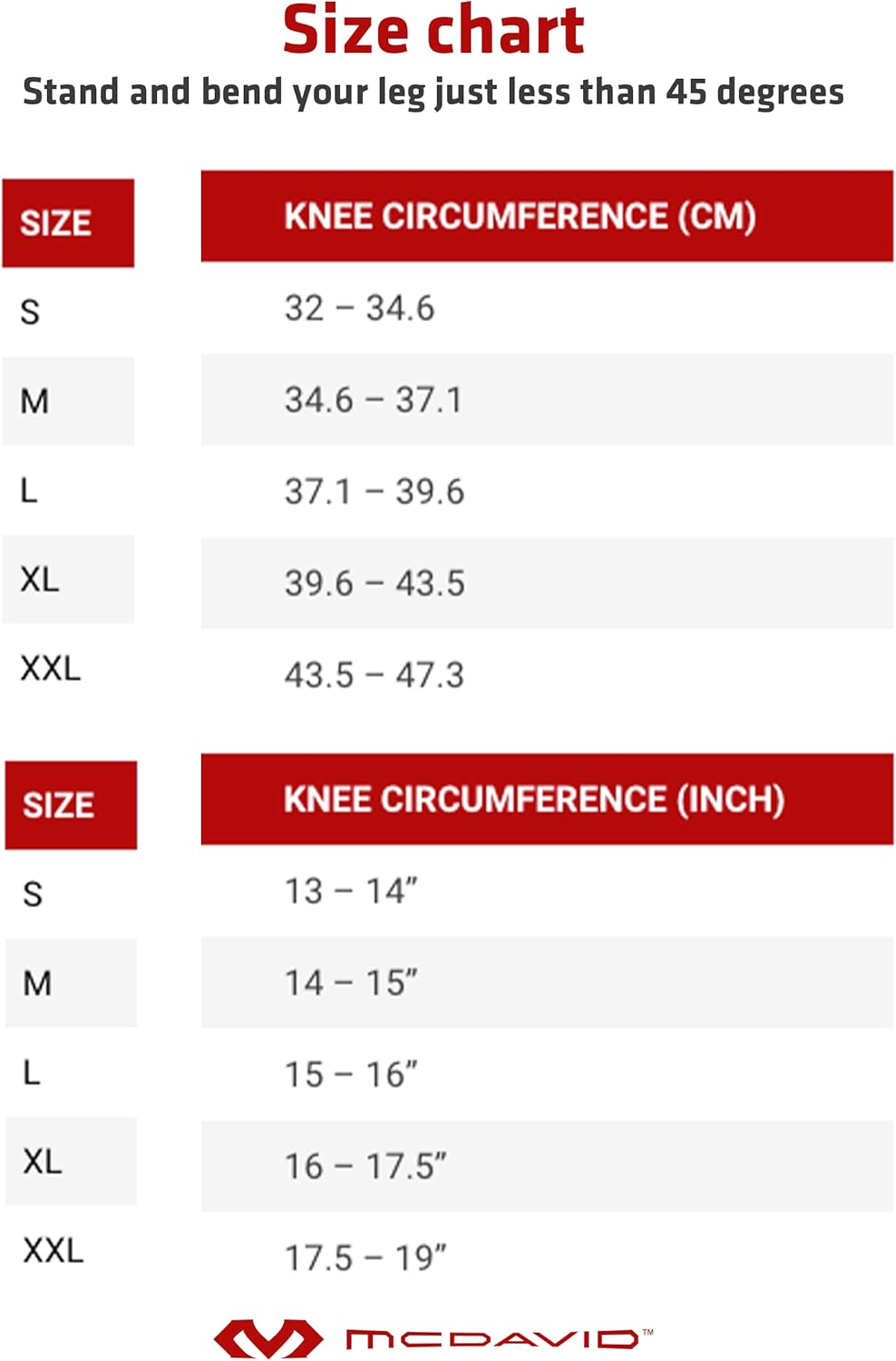Select the 17.5 – 19" inch range
The height and width of the screenshot is (1361, 896).
point(365,1258)
